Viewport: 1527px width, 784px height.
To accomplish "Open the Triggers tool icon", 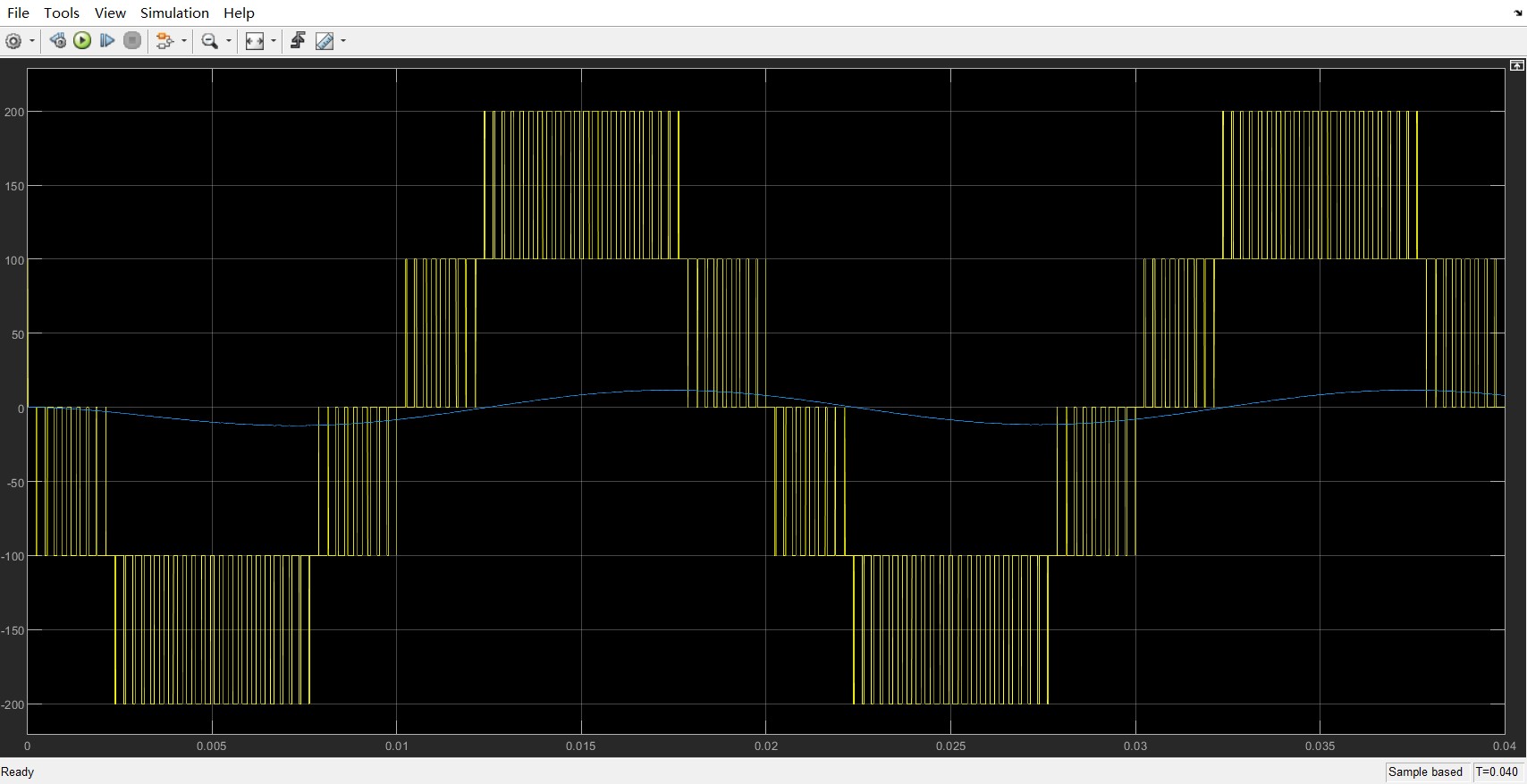I will tap(298, 40).
